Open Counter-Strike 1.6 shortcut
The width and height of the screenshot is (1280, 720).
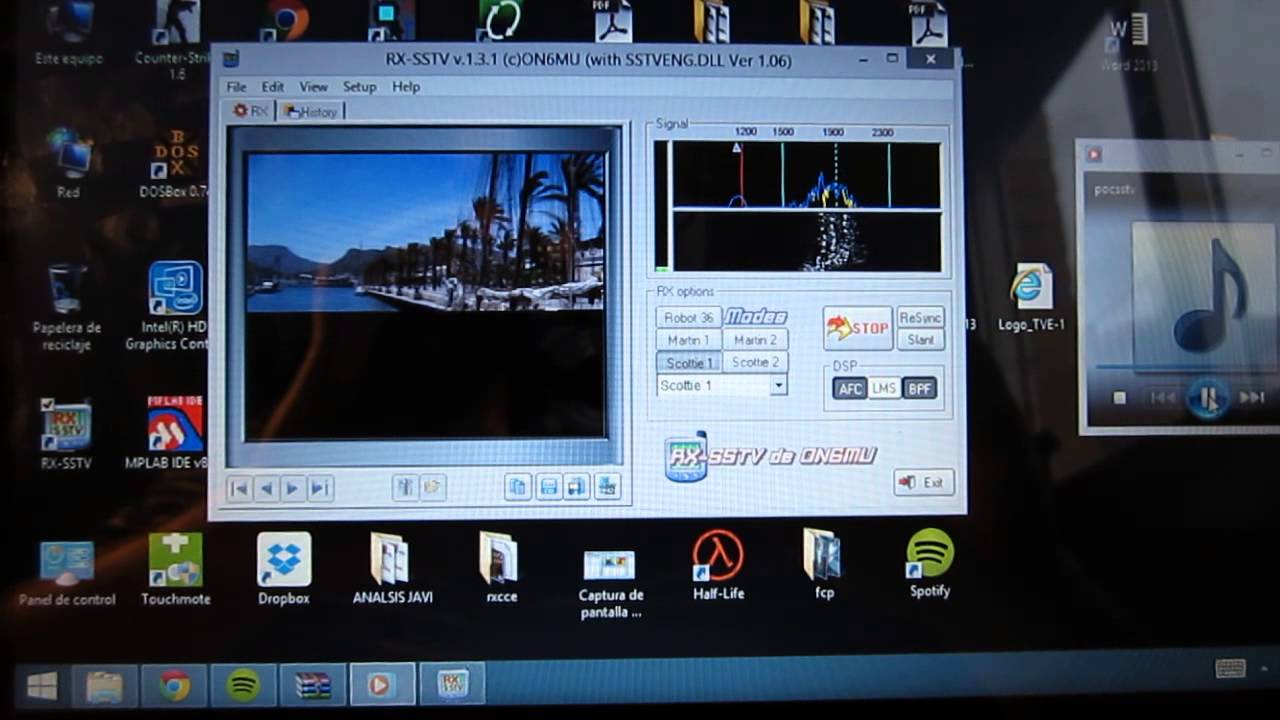click(176, 40)
